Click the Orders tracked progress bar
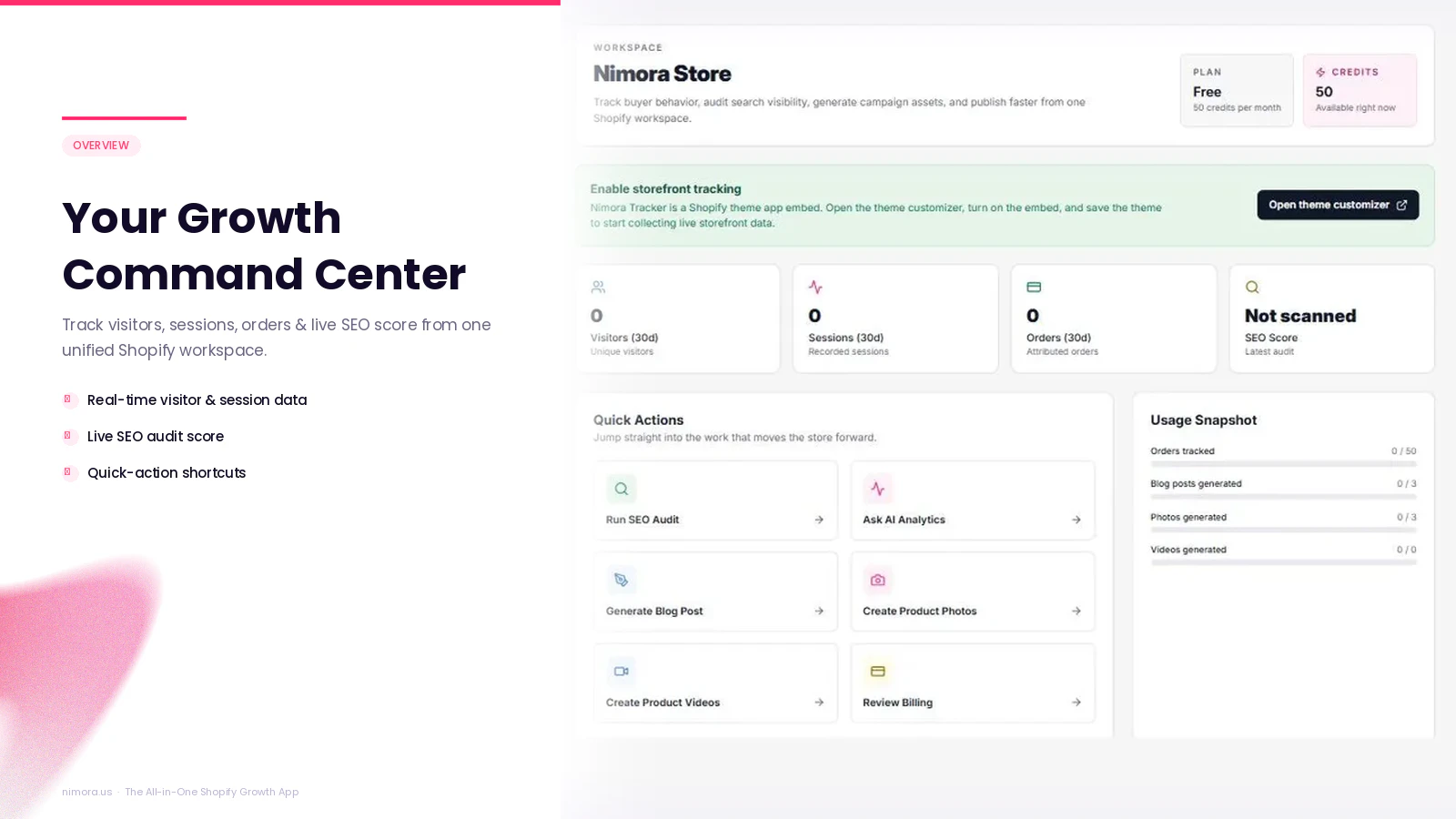 pos(1283,464)
